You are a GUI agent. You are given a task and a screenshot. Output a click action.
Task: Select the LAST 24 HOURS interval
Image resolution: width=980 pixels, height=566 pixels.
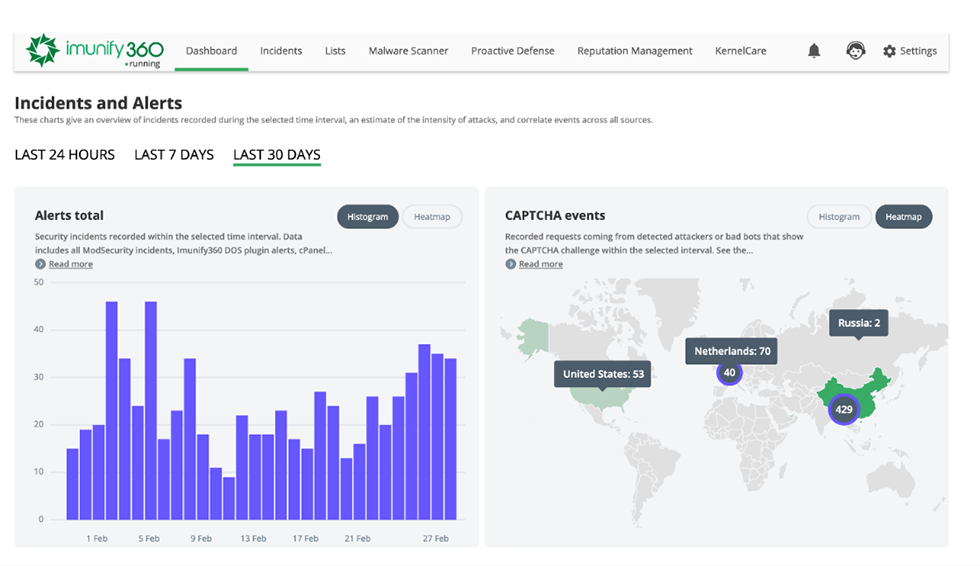click(65, 155)
